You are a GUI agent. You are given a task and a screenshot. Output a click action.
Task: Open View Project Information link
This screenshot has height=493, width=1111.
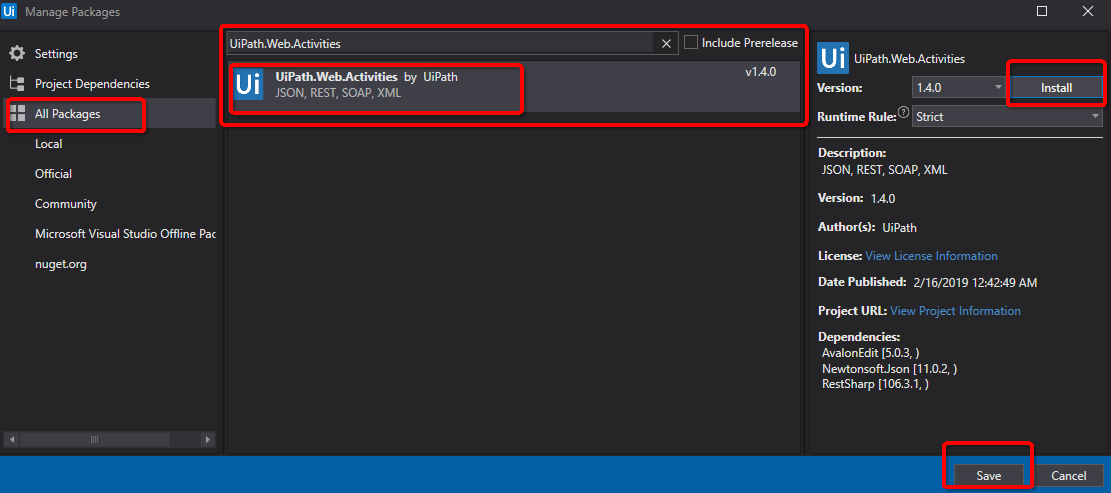[955, 311]
